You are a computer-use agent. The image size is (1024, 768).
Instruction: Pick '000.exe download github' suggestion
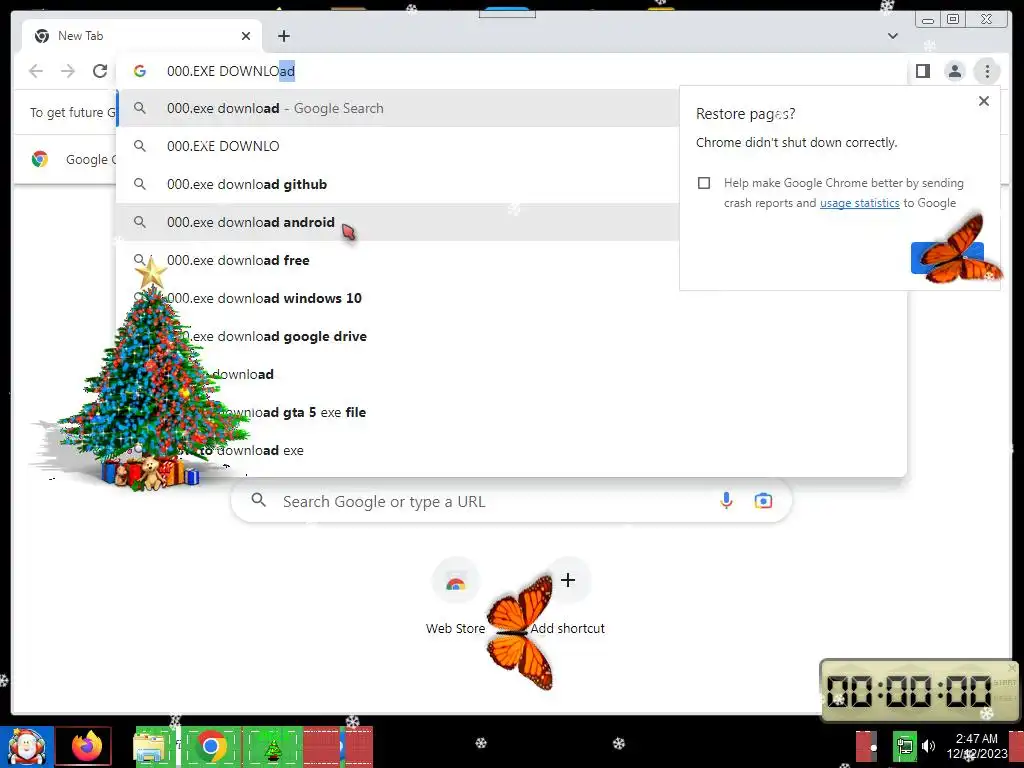coord(398,184)
